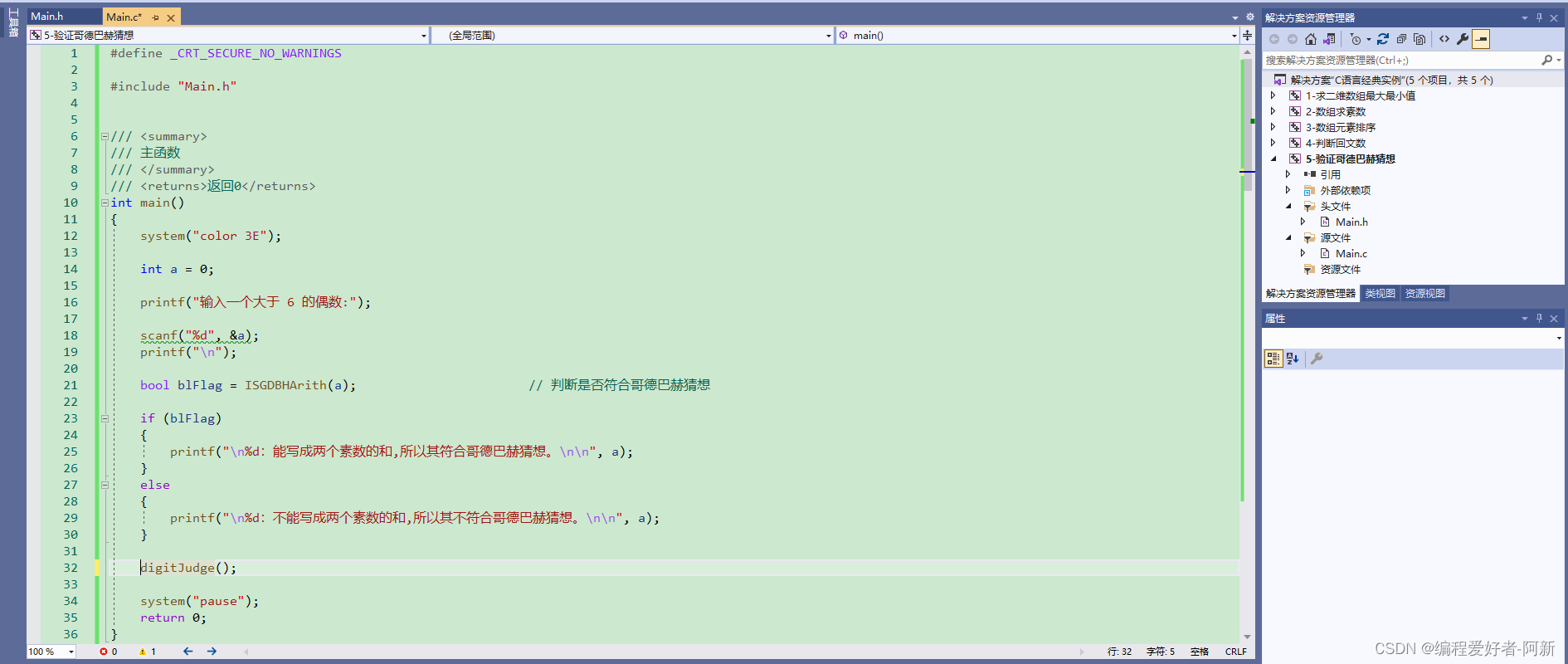Click the Back arrow in Solution Explorer toolbar
The image size is (1568, 664).
point(1274,39)
